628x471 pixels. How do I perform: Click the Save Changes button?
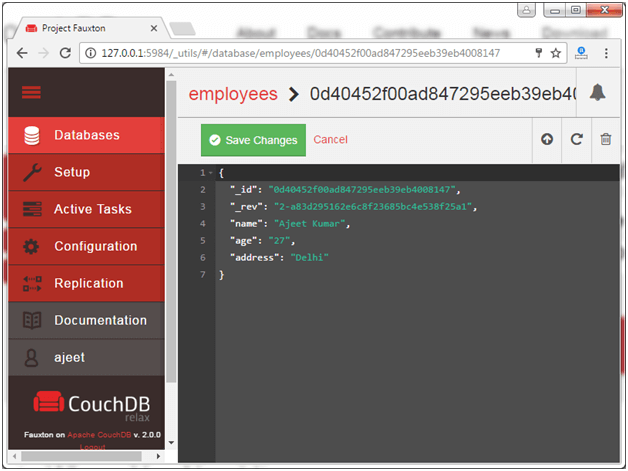253,140
